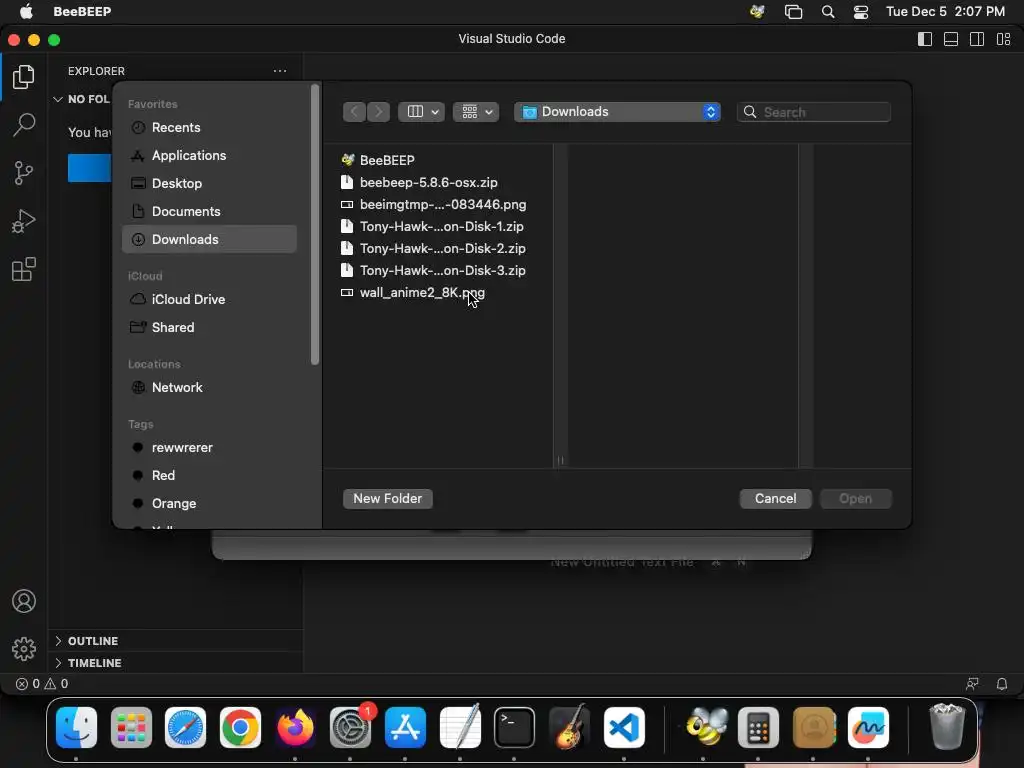Image resolution: width=1024 pixels, height=768 pixels.
Task: Click sidebar scrollbar in file dialog
Action: tap(315, 224)
